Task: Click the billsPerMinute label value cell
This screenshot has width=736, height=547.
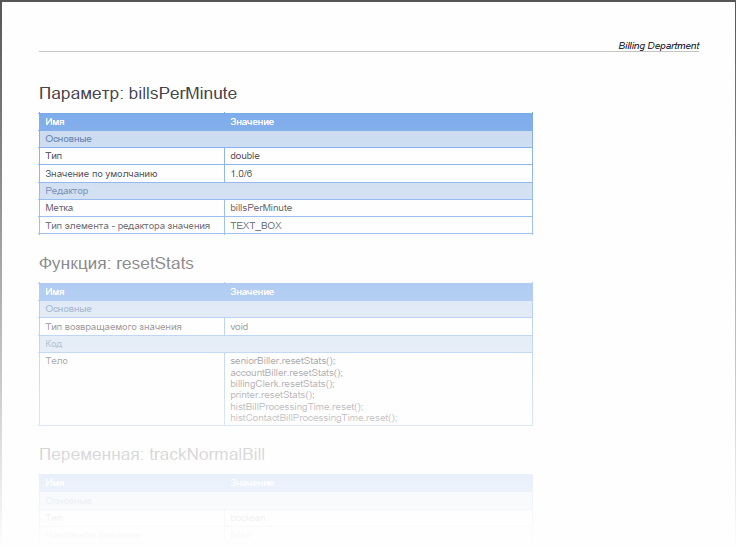Action: click(378, 208)
